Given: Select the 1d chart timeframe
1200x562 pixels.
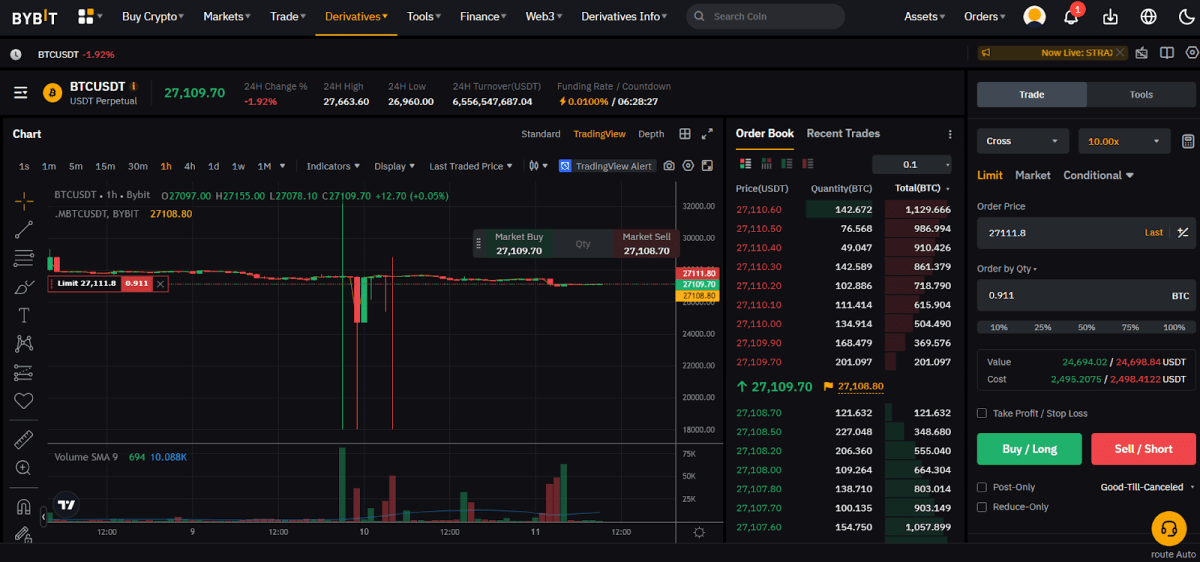Looking at the screenshot, I should (x=213, y=166).
